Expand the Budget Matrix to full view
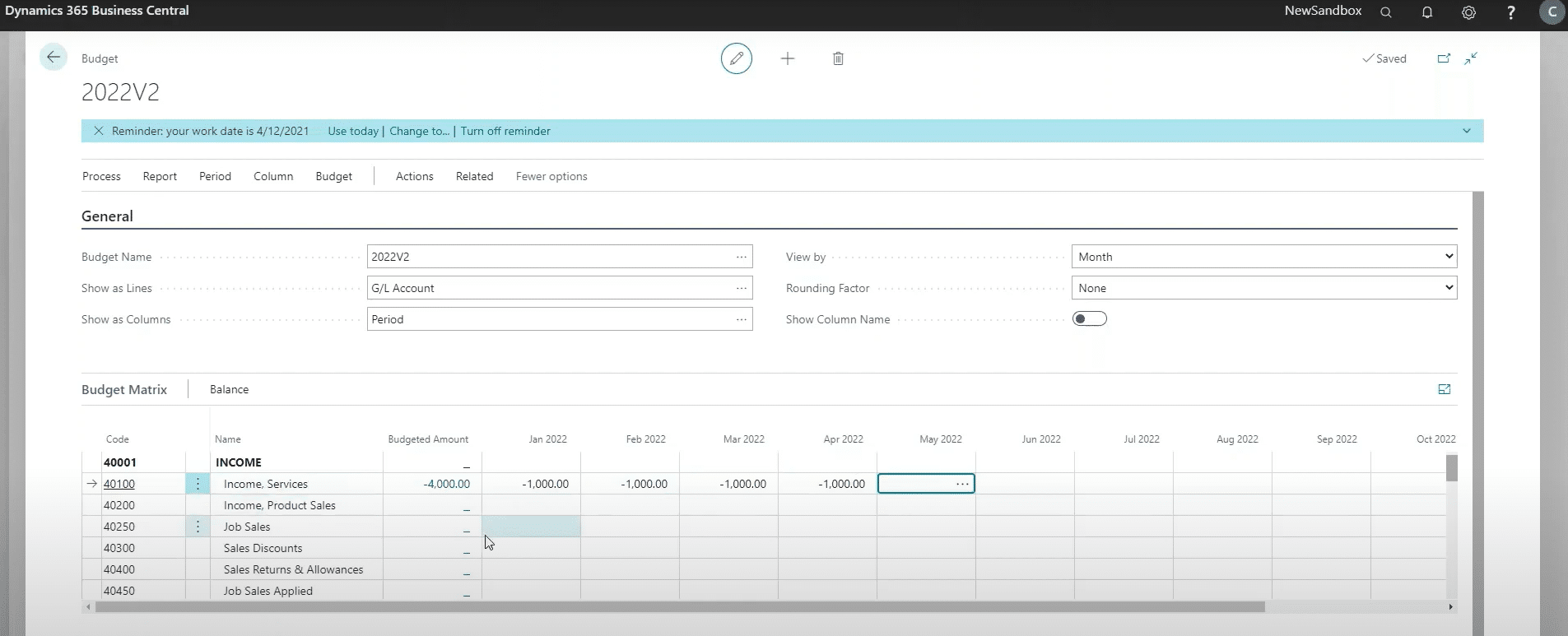This screenshot has height=636, width=1568. (x=1444, y=389)
